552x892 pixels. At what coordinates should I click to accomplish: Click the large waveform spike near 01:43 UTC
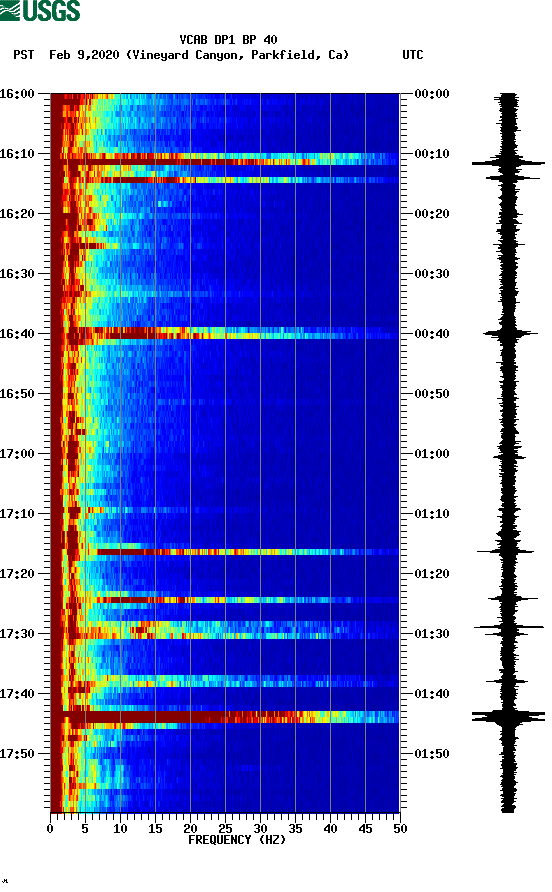tap(508, 716)
